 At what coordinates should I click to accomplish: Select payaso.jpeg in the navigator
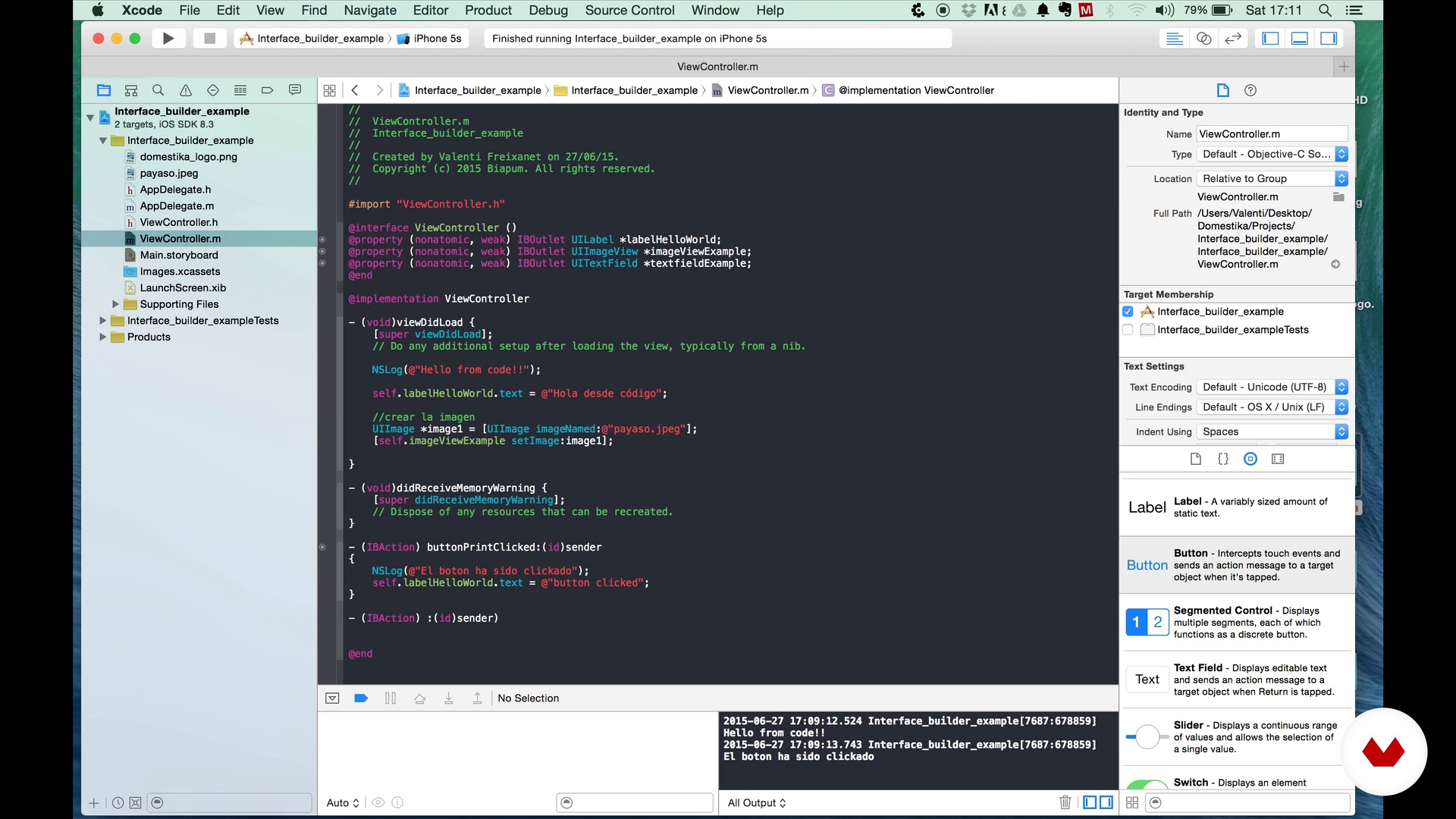[168, 174]
